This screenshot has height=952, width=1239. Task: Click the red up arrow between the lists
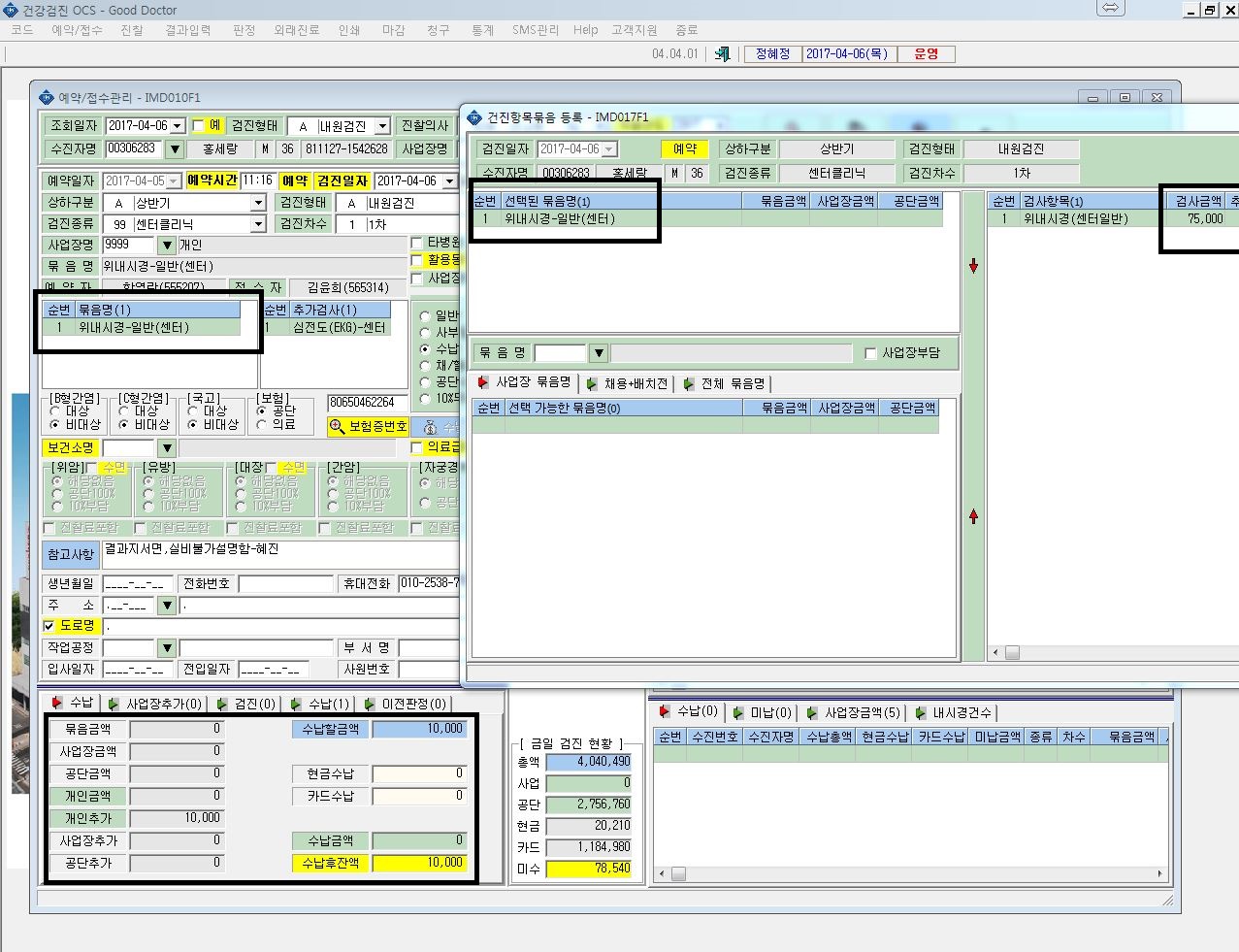pyautogui.click(x=973, y=516)
